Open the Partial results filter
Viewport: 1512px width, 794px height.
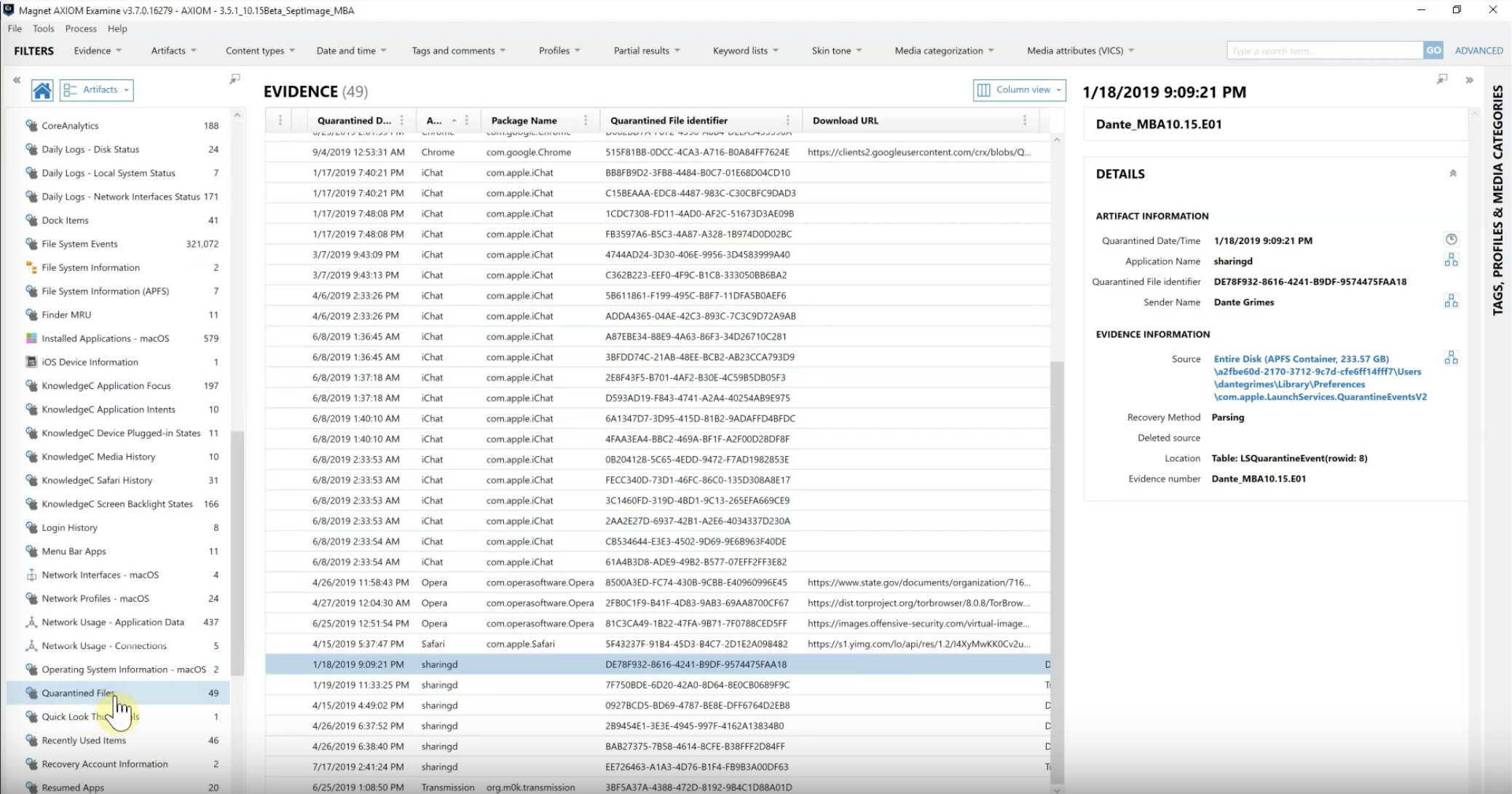click(647, 50)
